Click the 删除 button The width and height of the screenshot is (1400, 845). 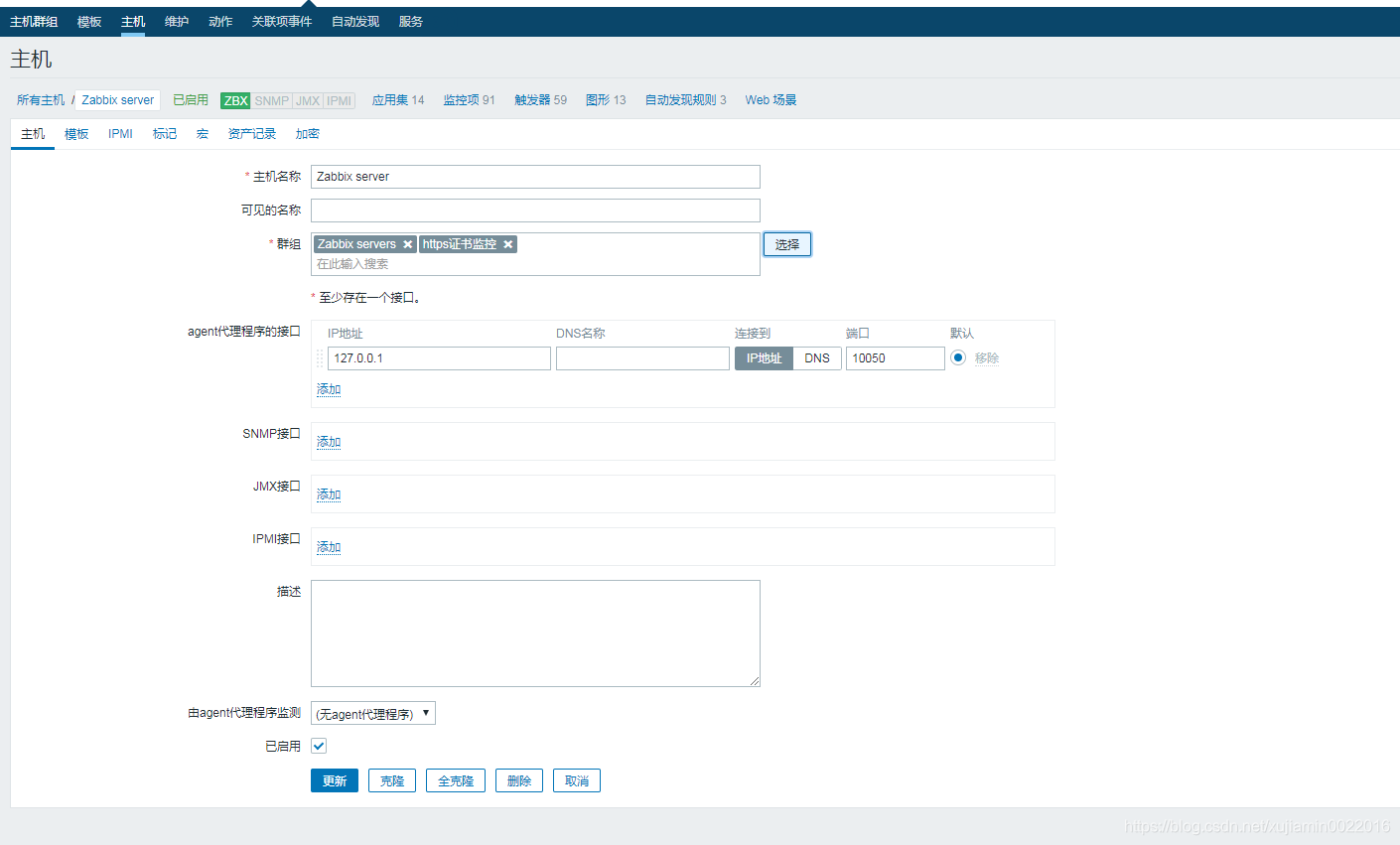[519, 780]
